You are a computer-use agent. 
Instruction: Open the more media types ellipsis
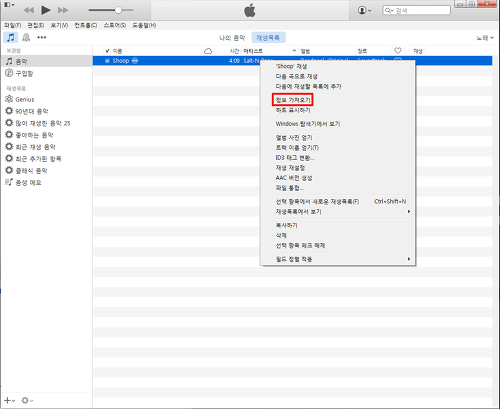tap(42, 37)
